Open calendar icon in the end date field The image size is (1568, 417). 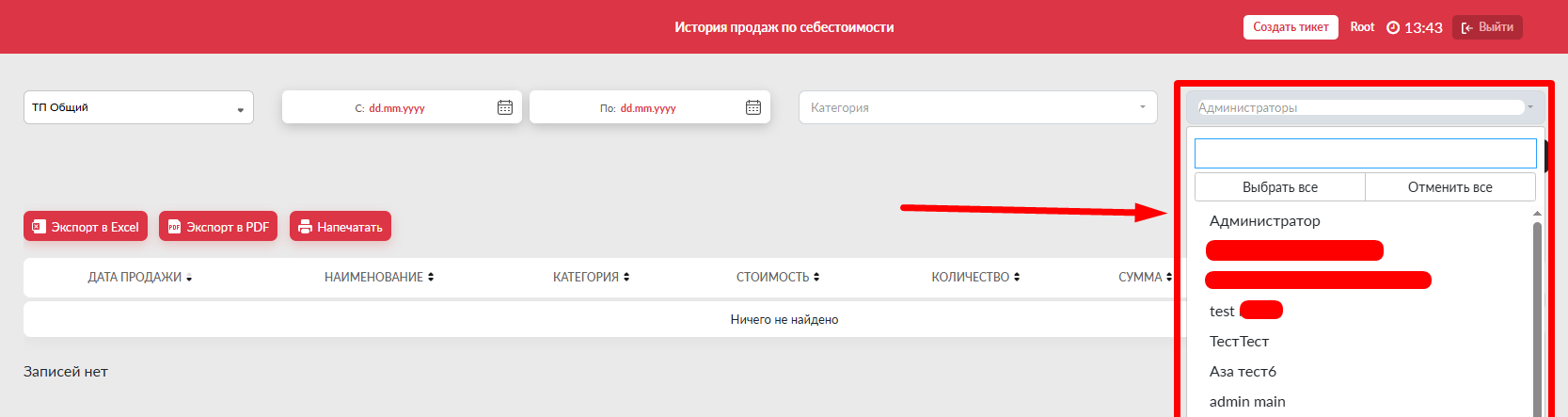coord(753,107)
